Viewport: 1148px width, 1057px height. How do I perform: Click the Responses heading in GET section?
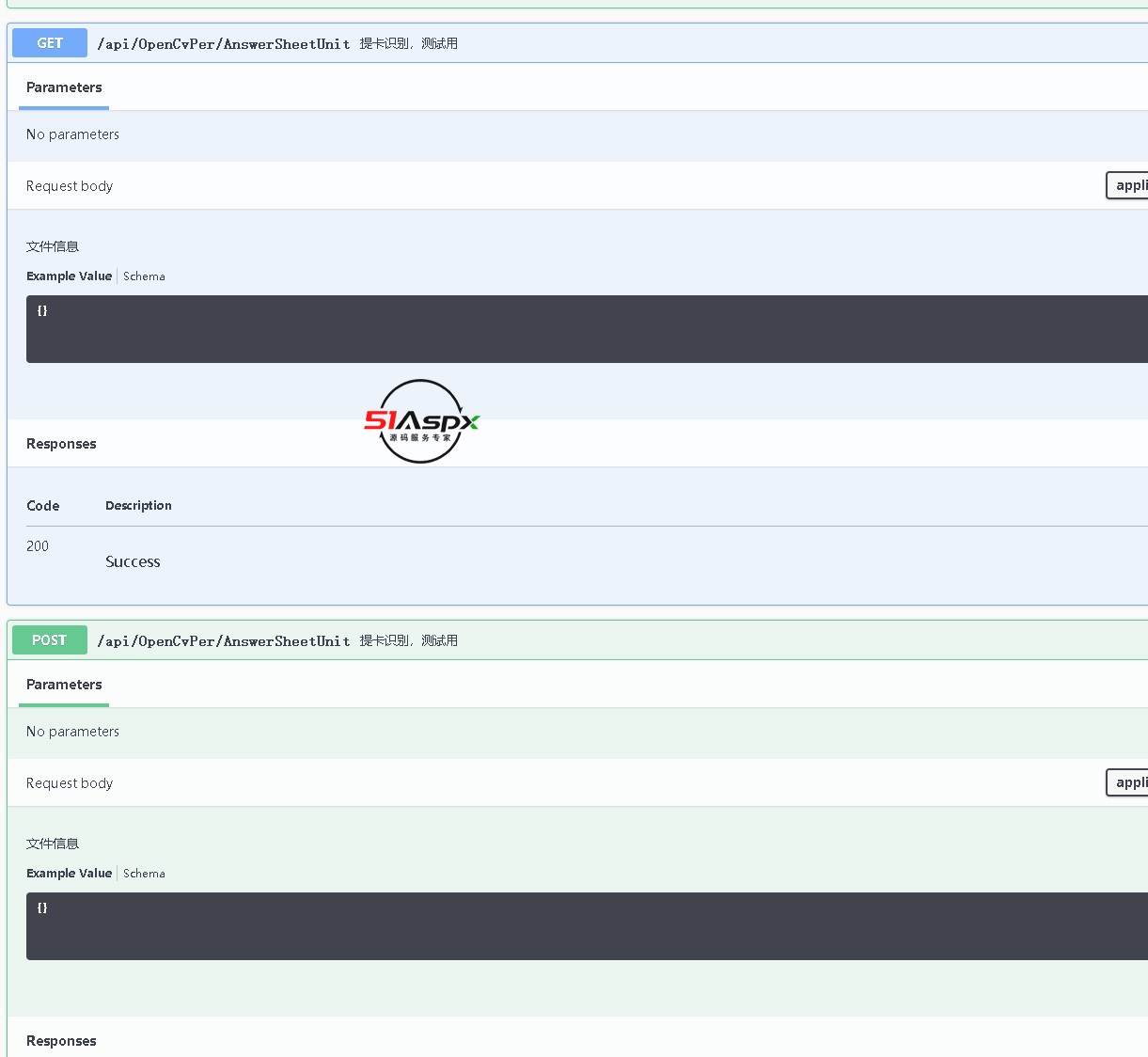[61, 444]
